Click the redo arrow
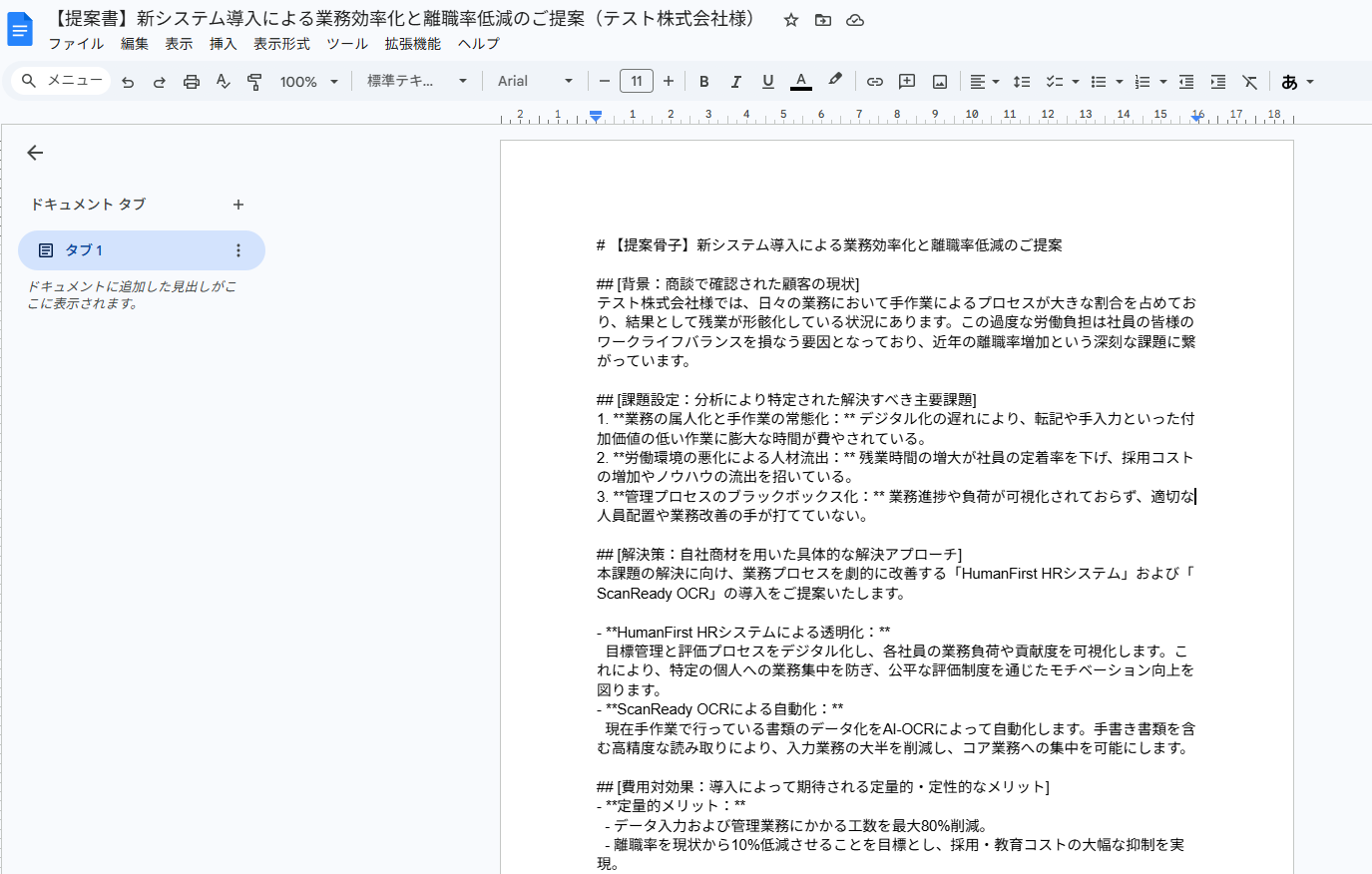Viewport: 1372px width, 874px height. [x=160, y=82]
